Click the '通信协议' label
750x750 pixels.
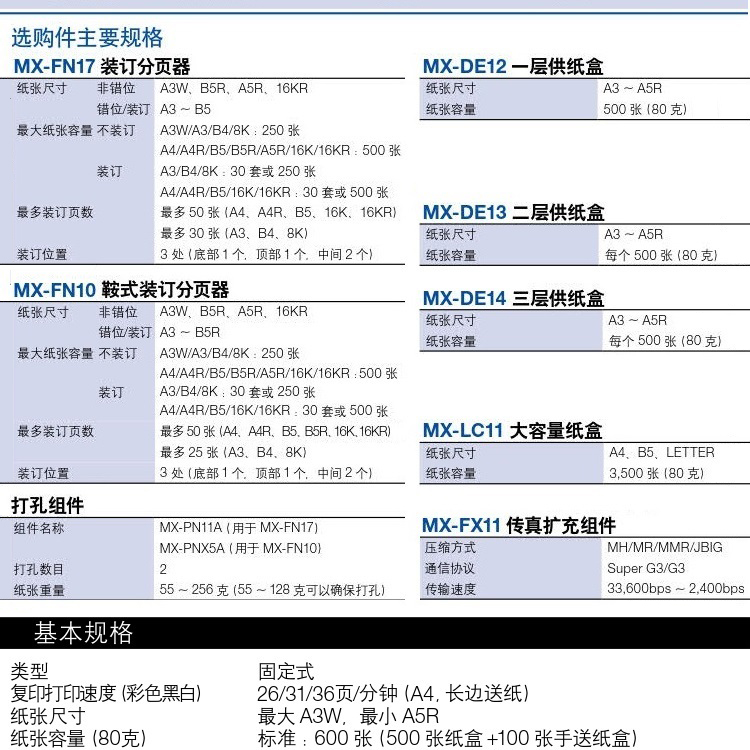(450, 568)
